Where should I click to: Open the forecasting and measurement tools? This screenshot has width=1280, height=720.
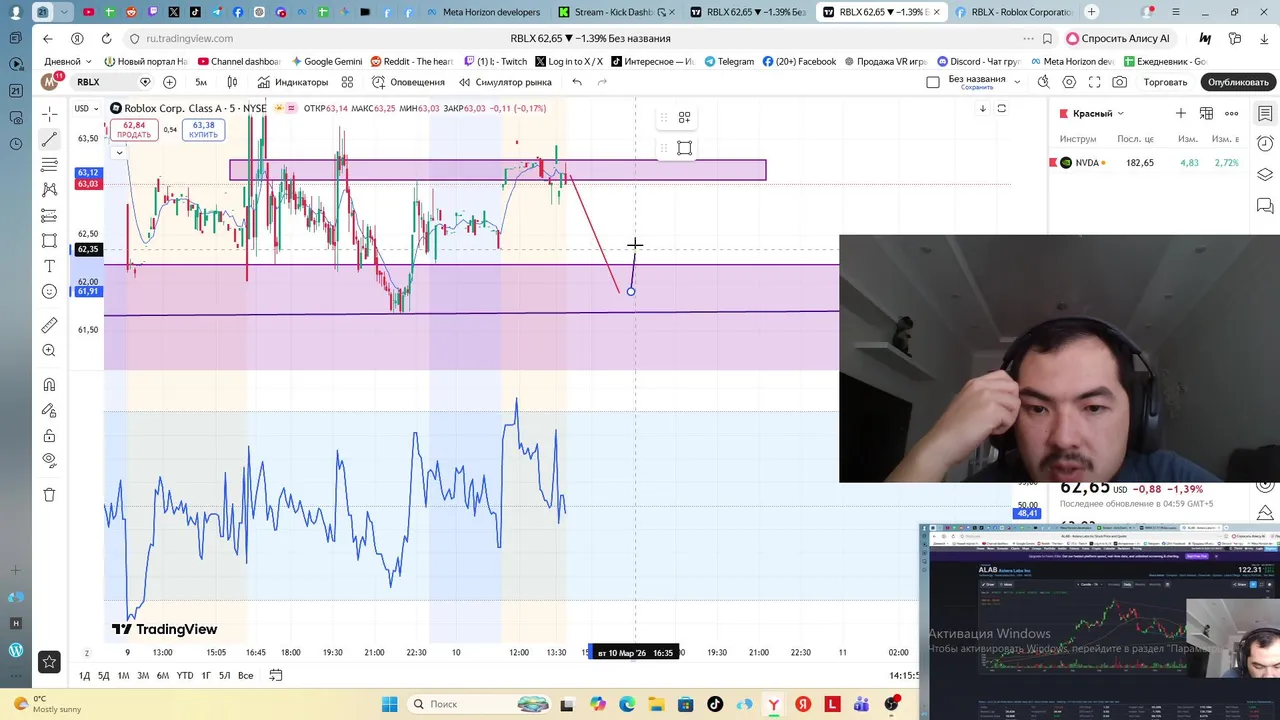49,215
